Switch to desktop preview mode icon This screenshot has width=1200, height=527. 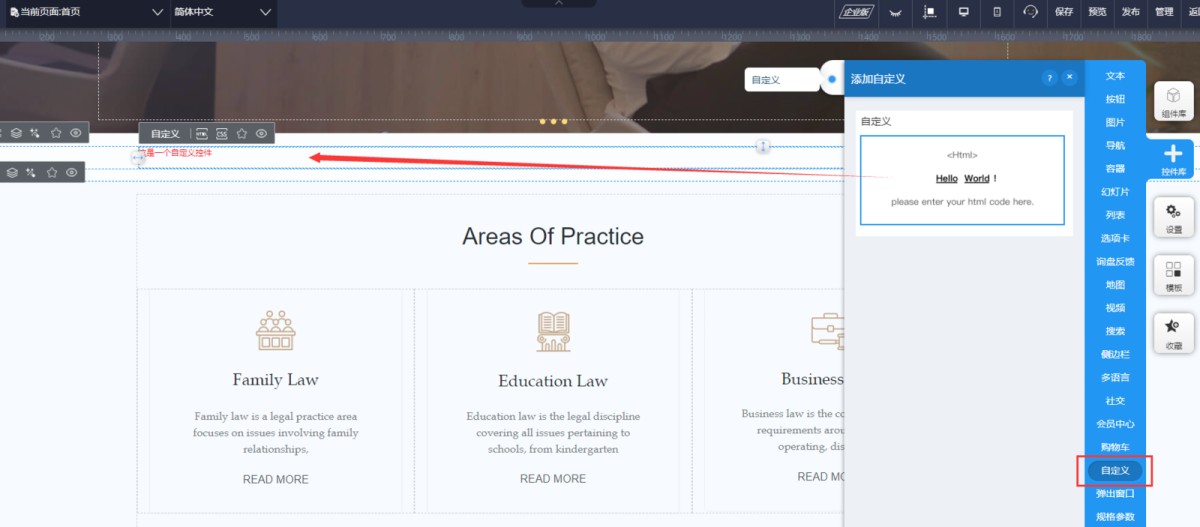964,12
